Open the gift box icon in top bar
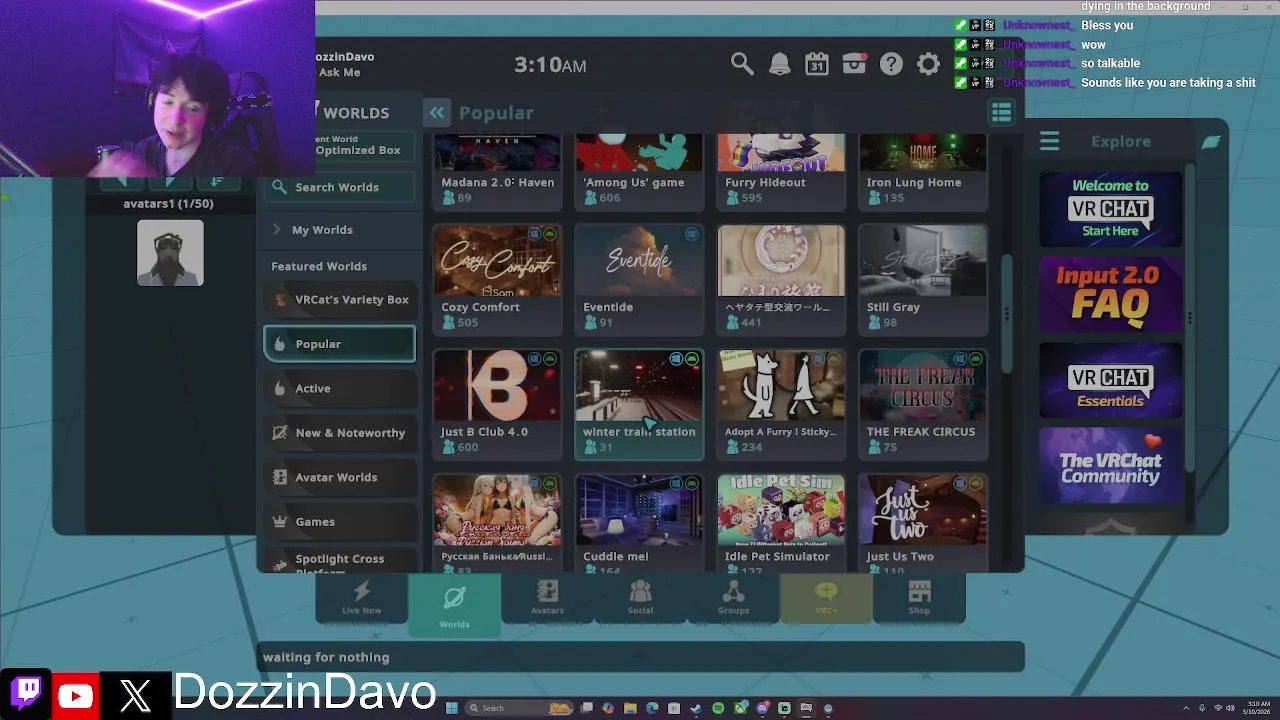 (x=854, y=65)
